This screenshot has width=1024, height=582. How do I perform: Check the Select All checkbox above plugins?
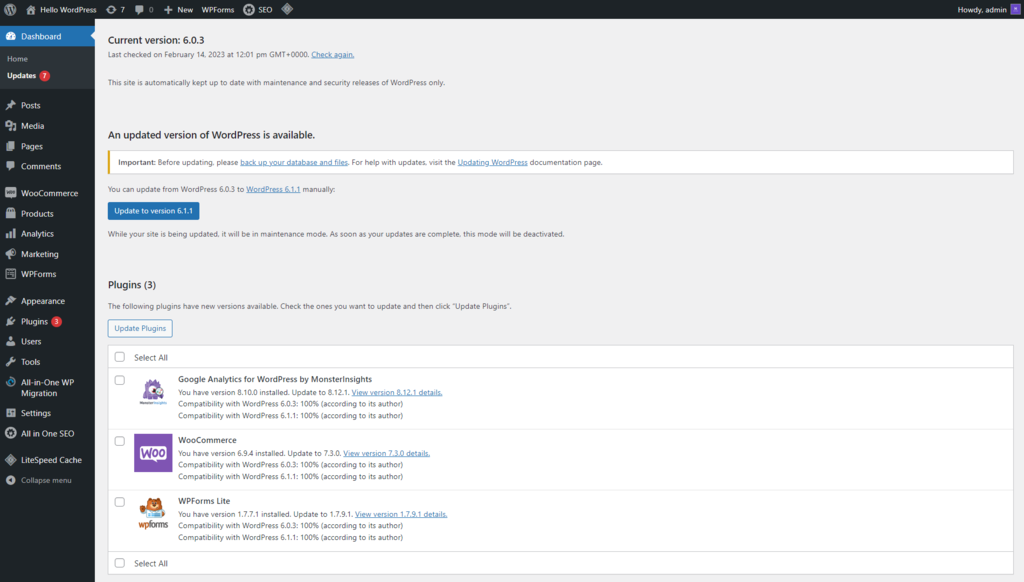point(120,357)
